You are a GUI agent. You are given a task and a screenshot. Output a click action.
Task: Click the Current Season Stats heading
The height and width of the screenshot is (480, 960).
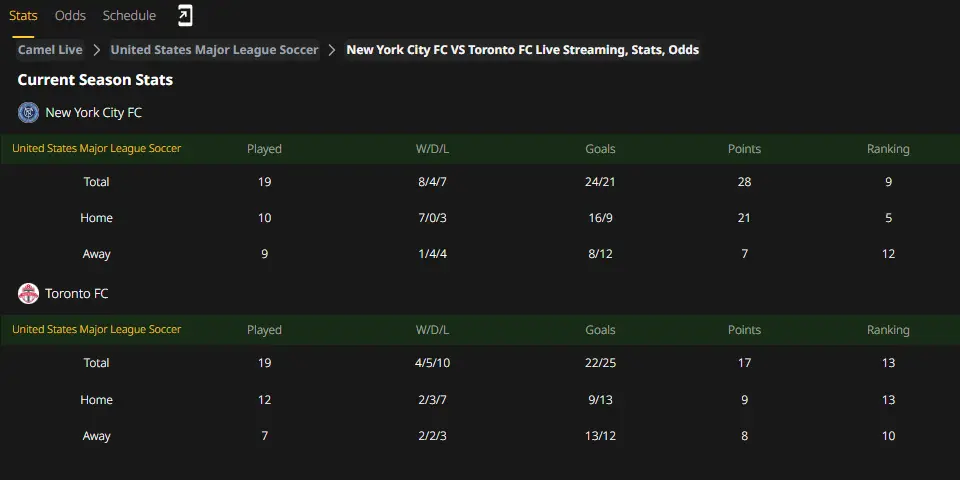[x=96, y=80]
